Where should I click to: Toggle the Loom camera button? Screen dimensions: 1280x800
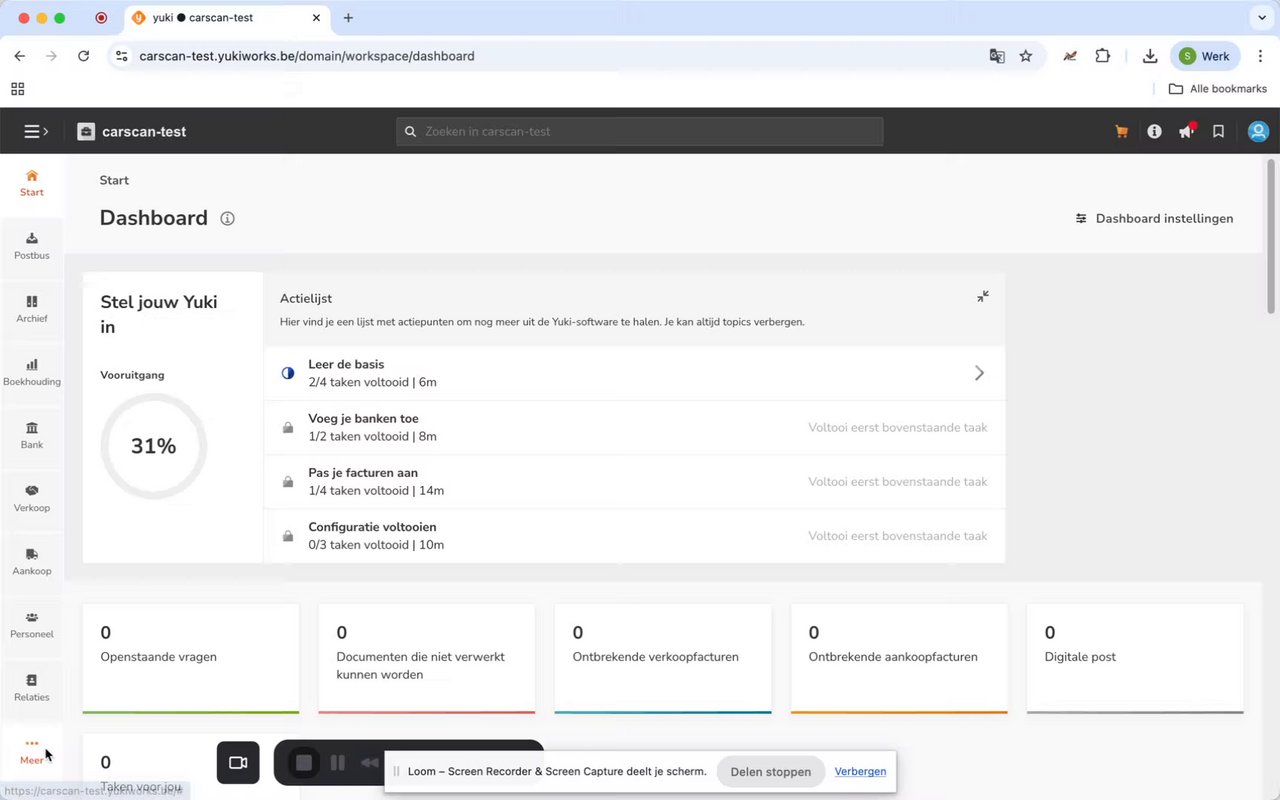(238, 763)
